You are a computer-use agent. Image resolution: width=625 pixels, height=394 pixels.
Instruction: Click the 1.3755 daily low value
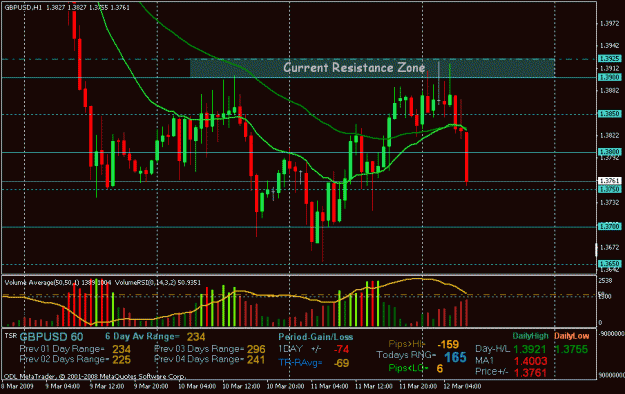tap(571, 350)
